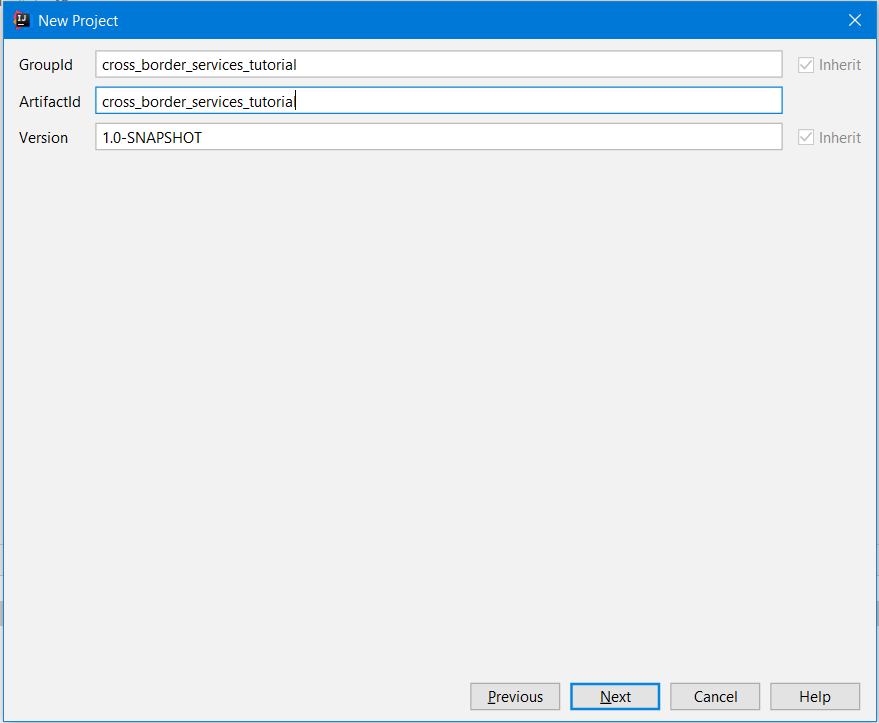Focus the GroupId text field
Image resolution: width=879 pixels, height=723 pixels.
438,65
